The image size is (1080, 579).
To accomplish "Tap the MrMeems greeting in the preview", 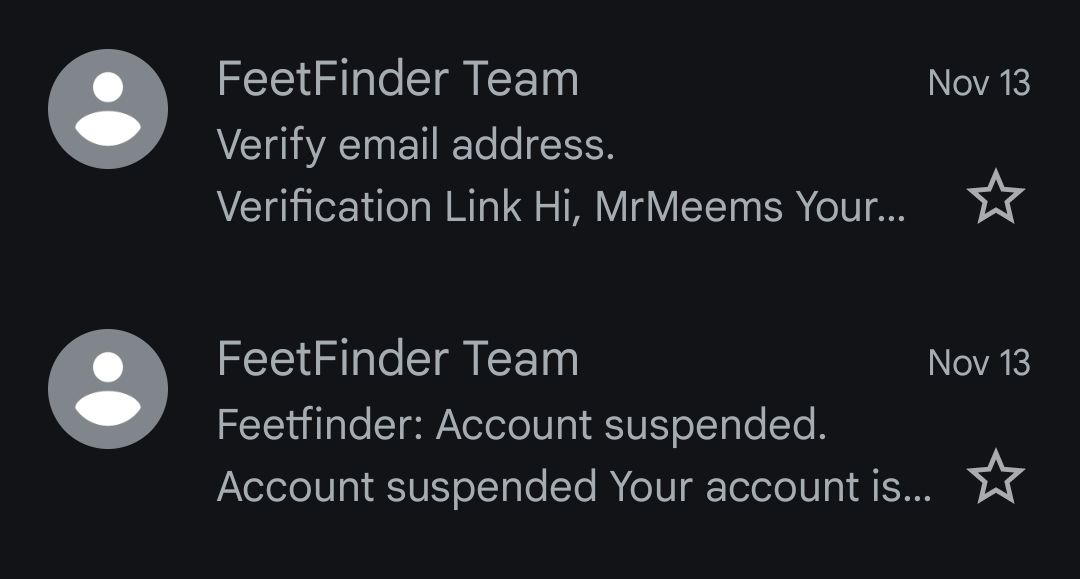I will (x=688, y=207).
